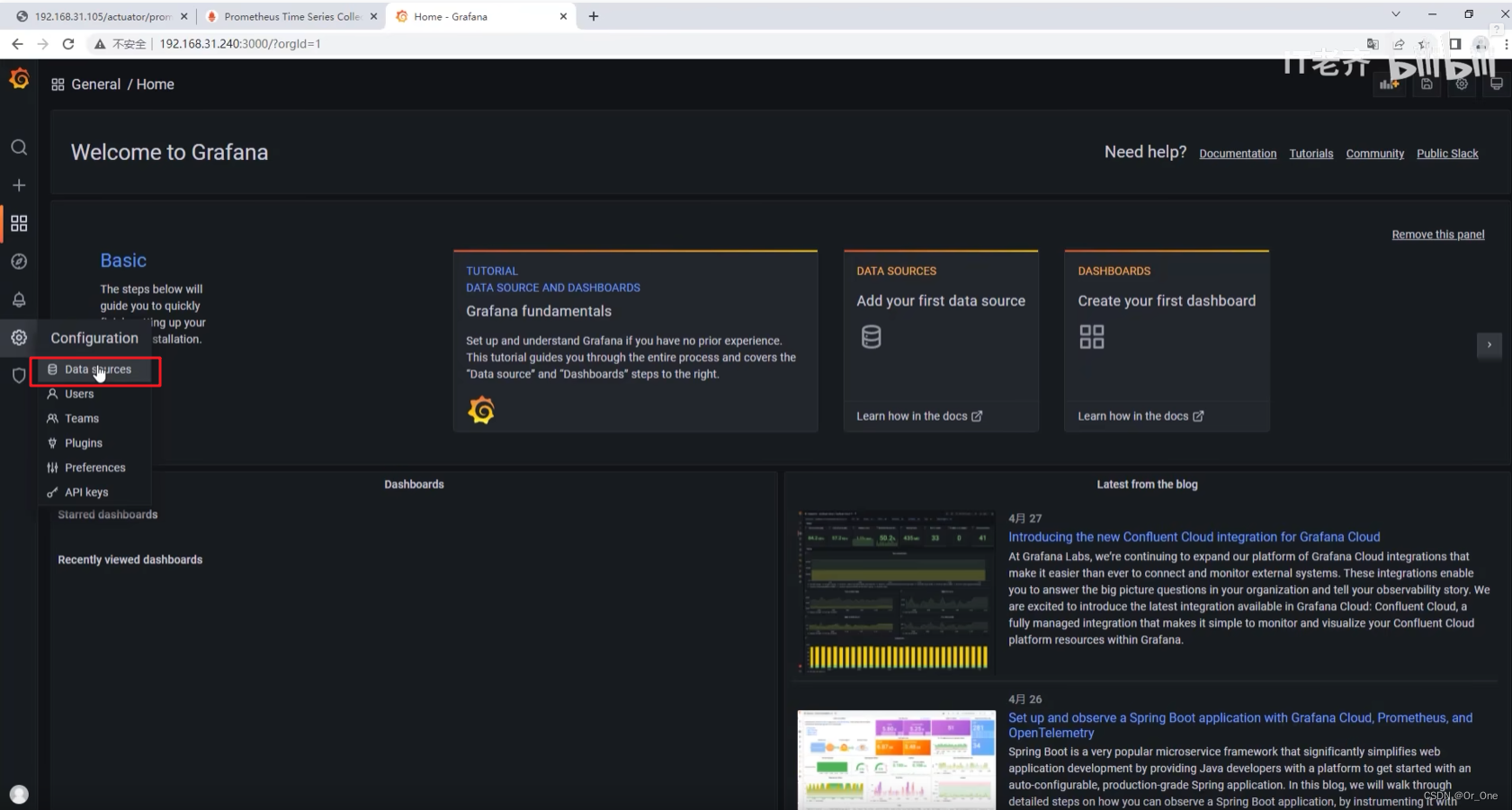
Task: Open a new browser tab with plus
Action: tap(594, 16)
